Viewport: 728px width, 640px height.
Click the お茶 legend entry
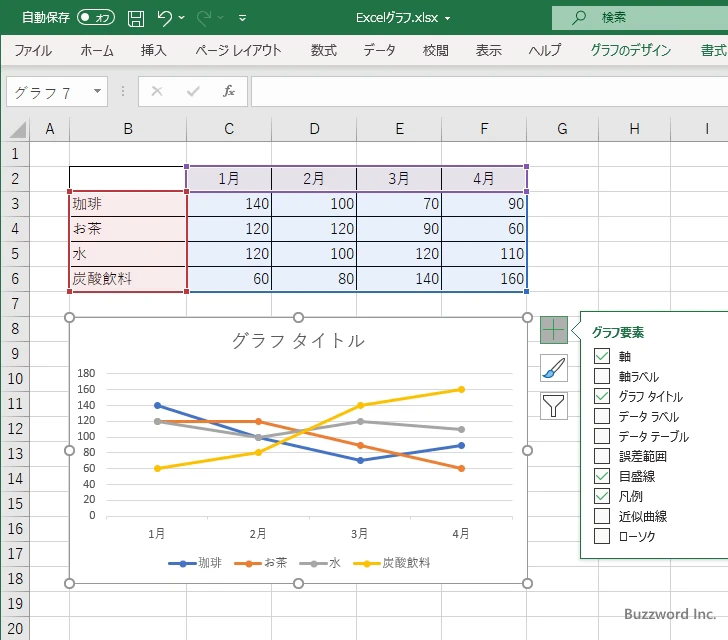pos(261,563)
